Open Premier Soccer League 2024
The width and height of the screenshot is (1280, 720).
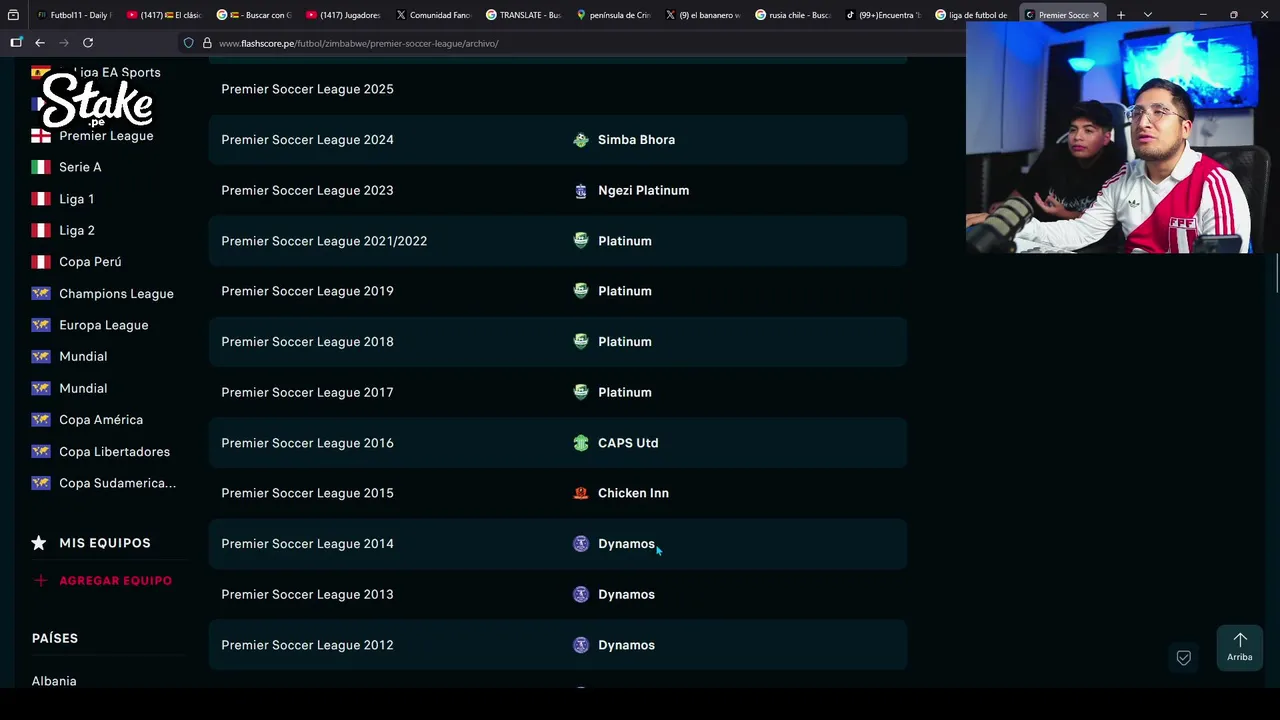[x=307, y=140]
